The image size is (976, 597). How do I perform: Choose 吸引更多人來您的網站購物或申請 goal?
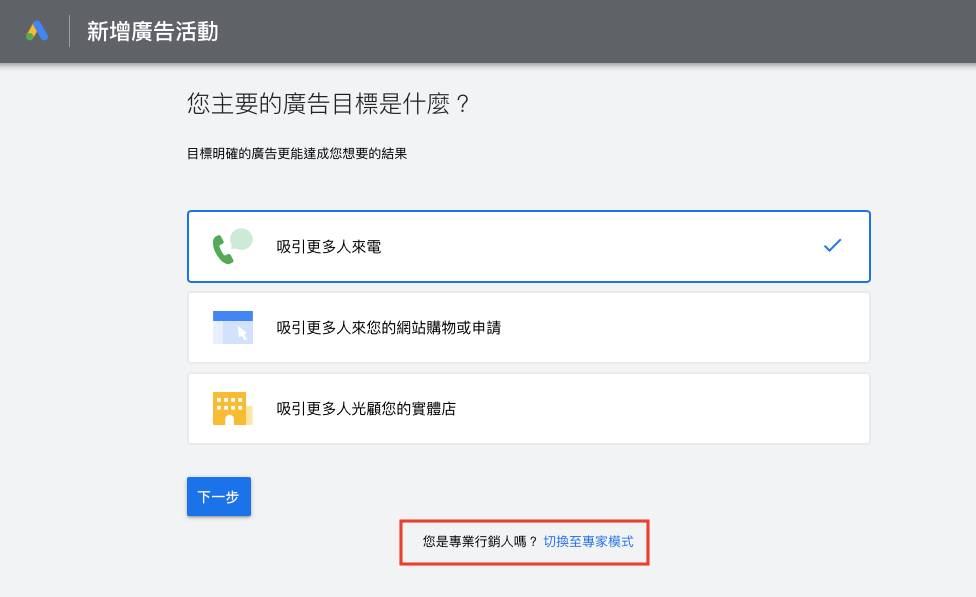point(388,328)
